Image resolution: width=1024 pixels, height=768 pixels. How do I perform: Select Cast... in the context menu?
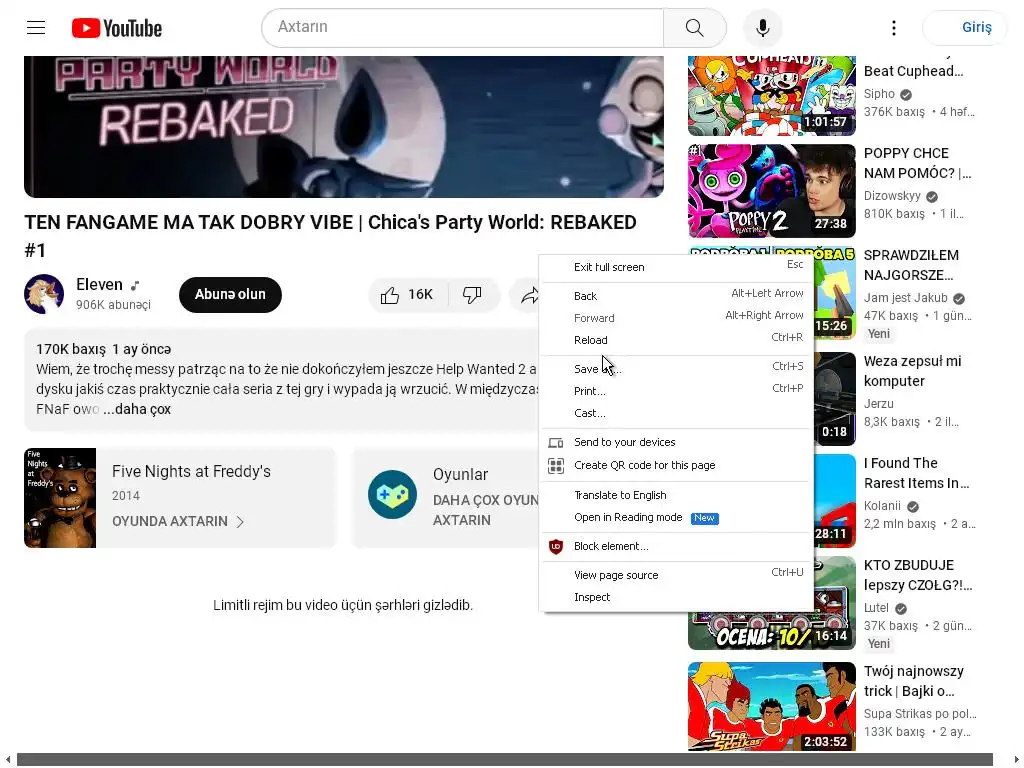click(679, 413)
